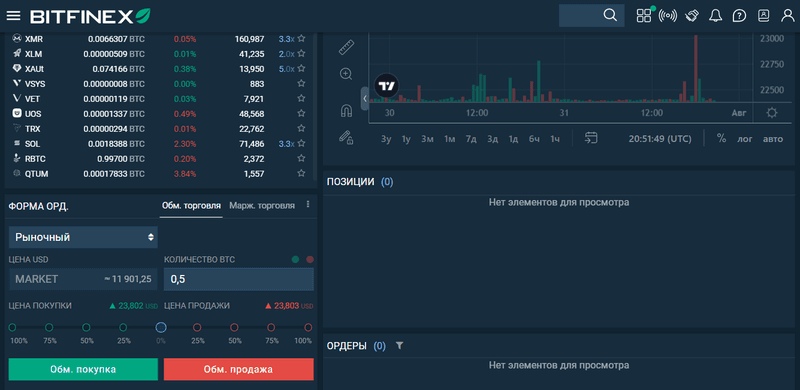Screen dimensions: 800x390
Task: Set the center 0% slider handle
Action: 161,327
